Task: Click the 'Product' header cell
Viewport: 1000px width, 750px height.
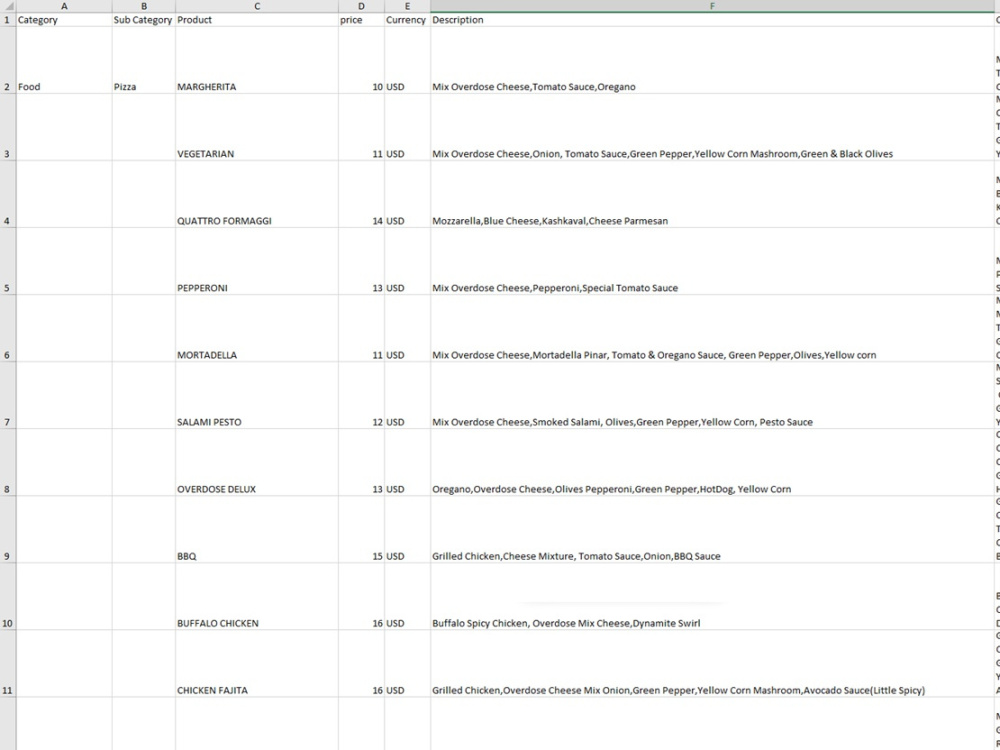Action: [257, 20]
